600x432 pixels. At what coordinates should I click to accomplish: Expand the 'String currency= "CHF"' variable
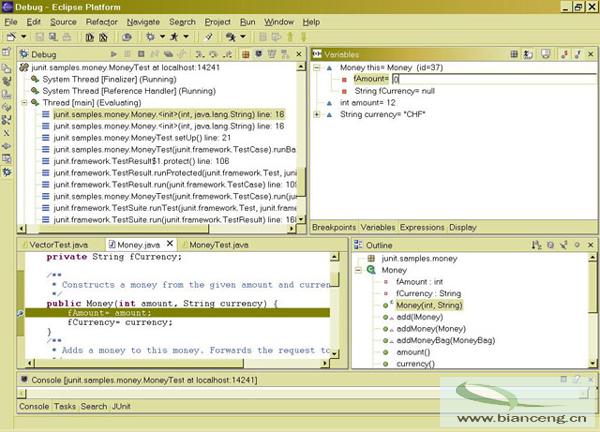coord(316,114)
